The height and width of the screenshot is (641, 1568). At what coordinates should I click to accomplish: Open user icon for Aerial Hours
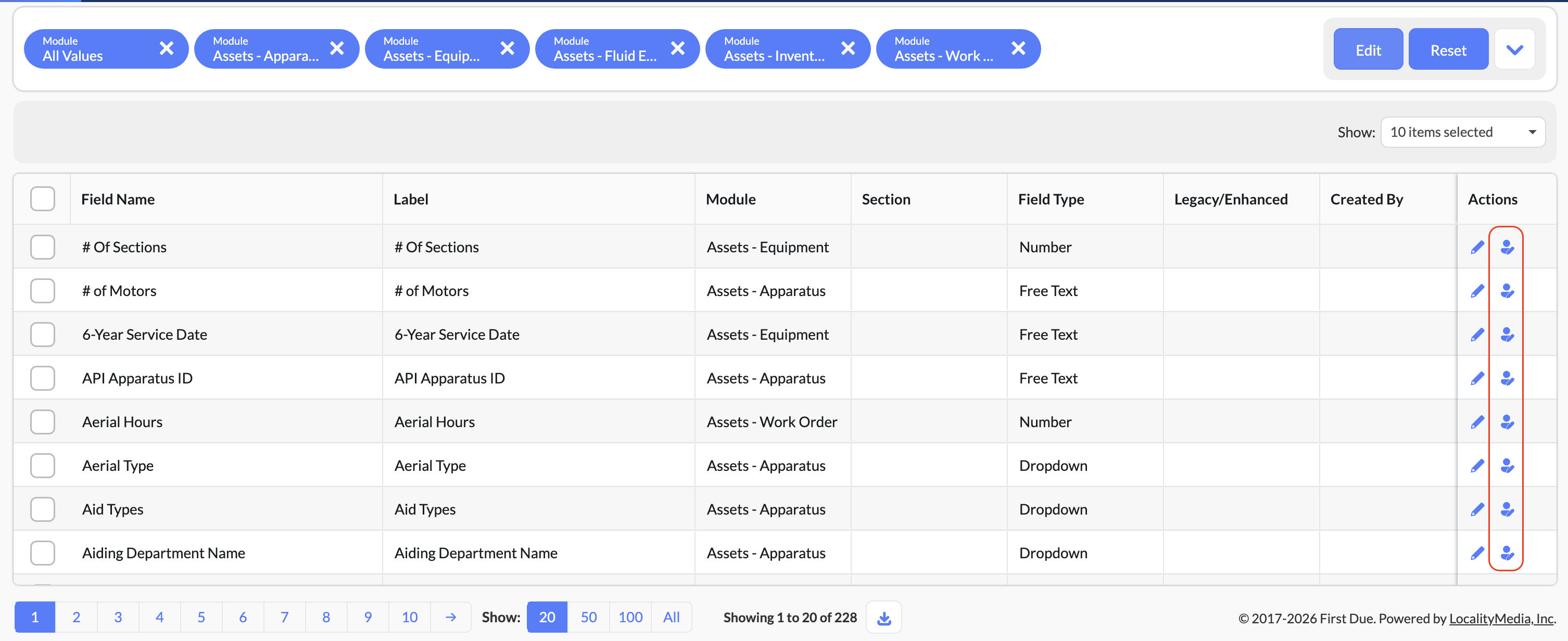click(x=1507, y=422)
